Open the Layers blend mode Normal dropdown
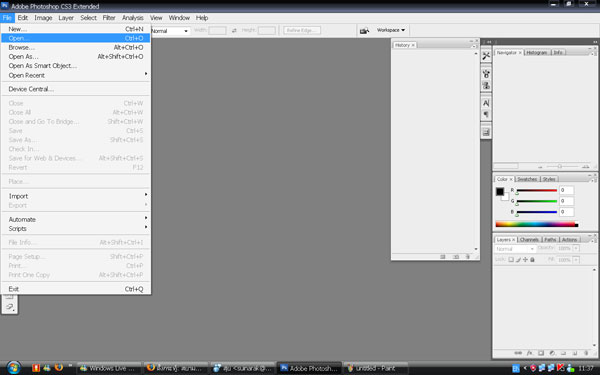 pyautogui.click(x=515, y=249)
